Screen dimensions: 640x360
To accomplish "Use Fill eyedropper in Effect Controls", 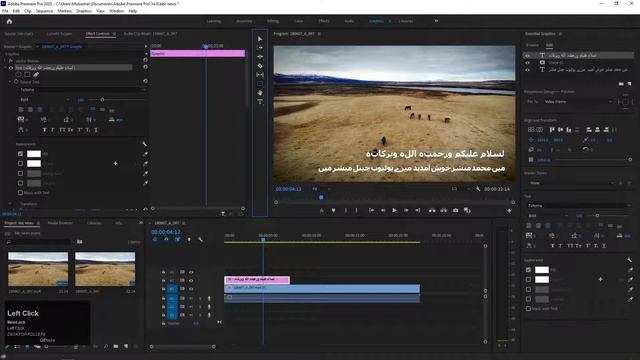I will pyautogui.click(x=145, y=154).
